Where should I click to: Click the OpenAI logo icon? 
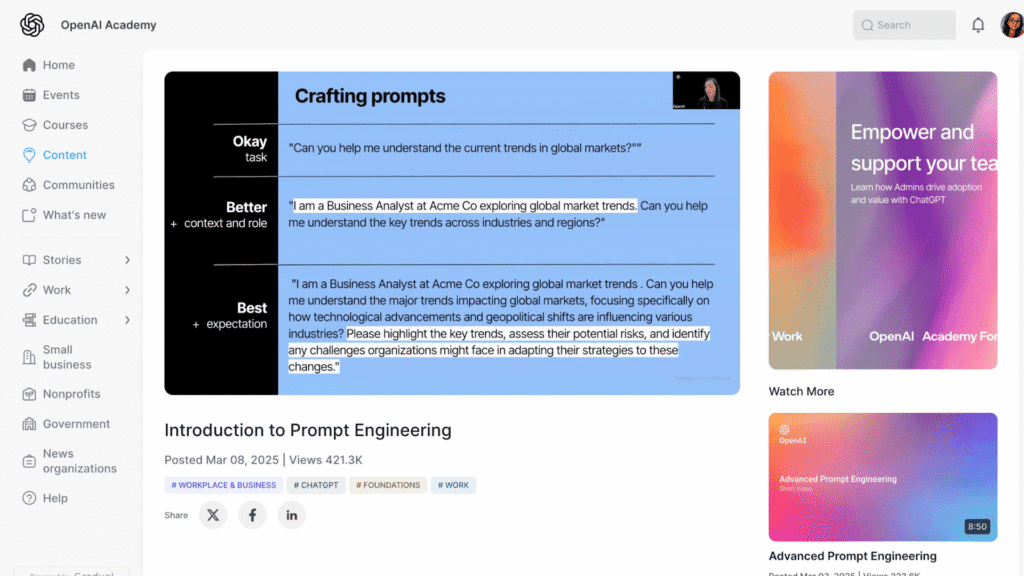tap(32, 25)
